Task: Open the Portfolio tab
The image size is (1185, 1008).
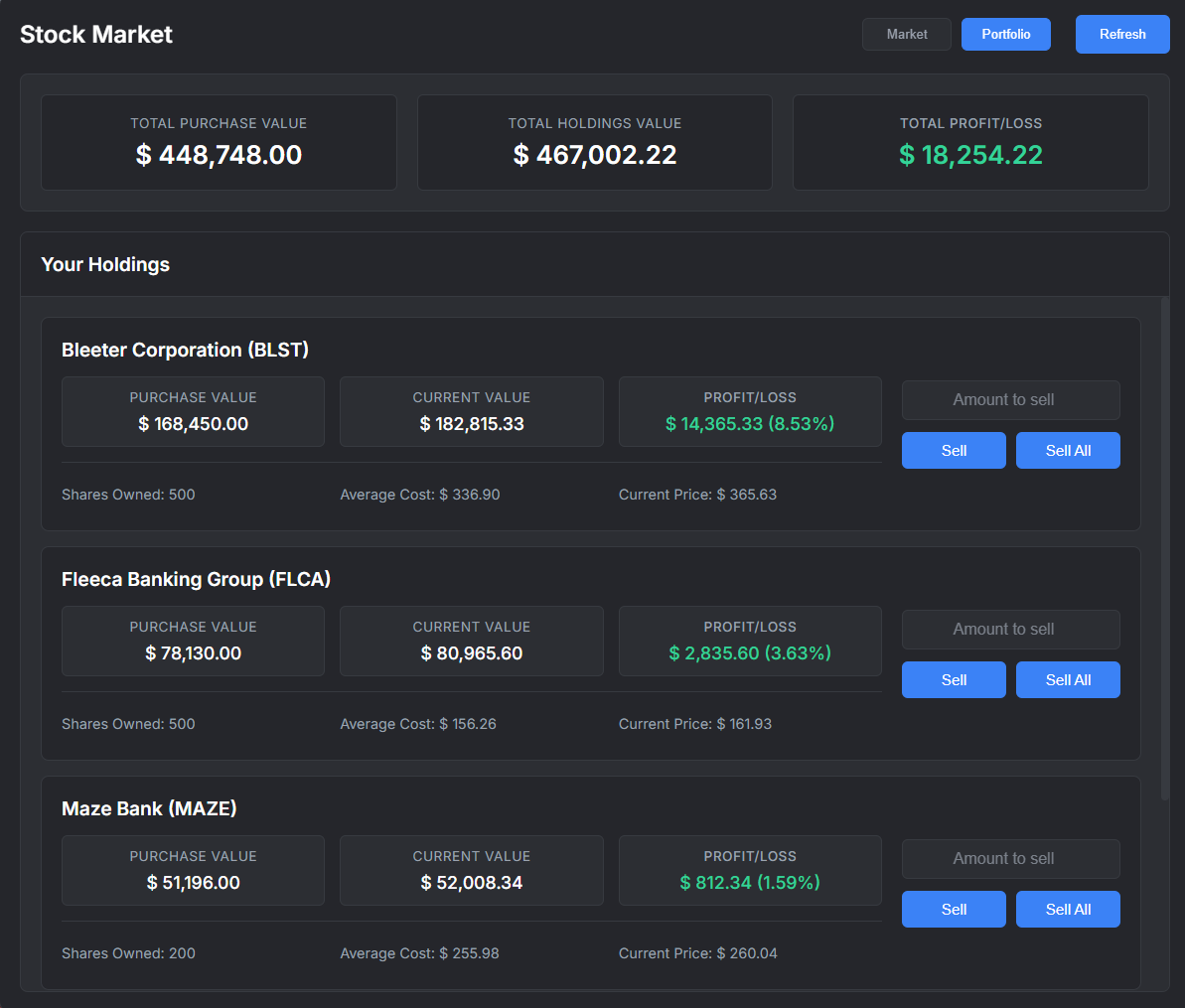Action: [1005, 34]
